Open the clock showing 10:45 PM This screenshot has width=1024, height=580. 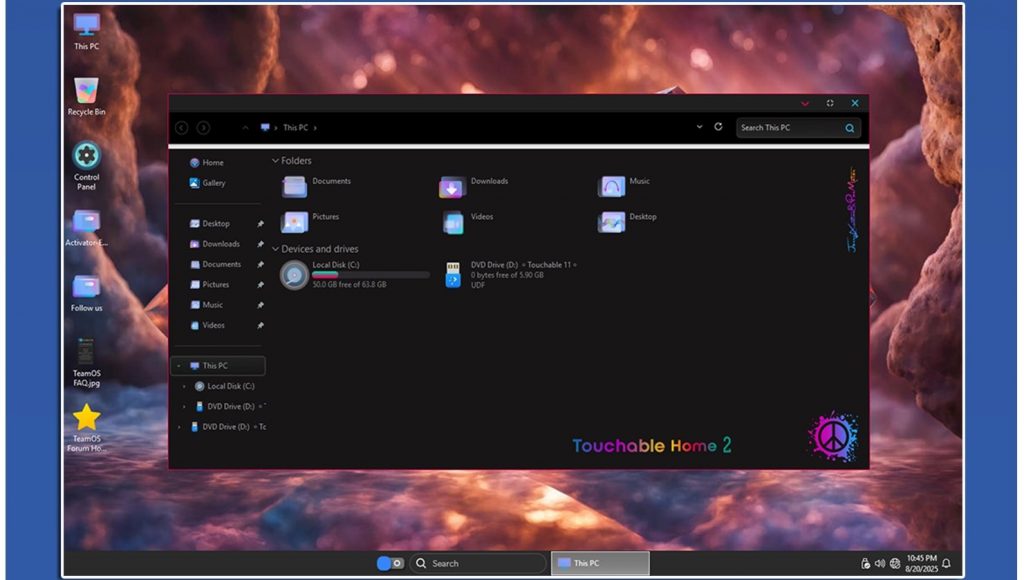(x=921, y=563)
